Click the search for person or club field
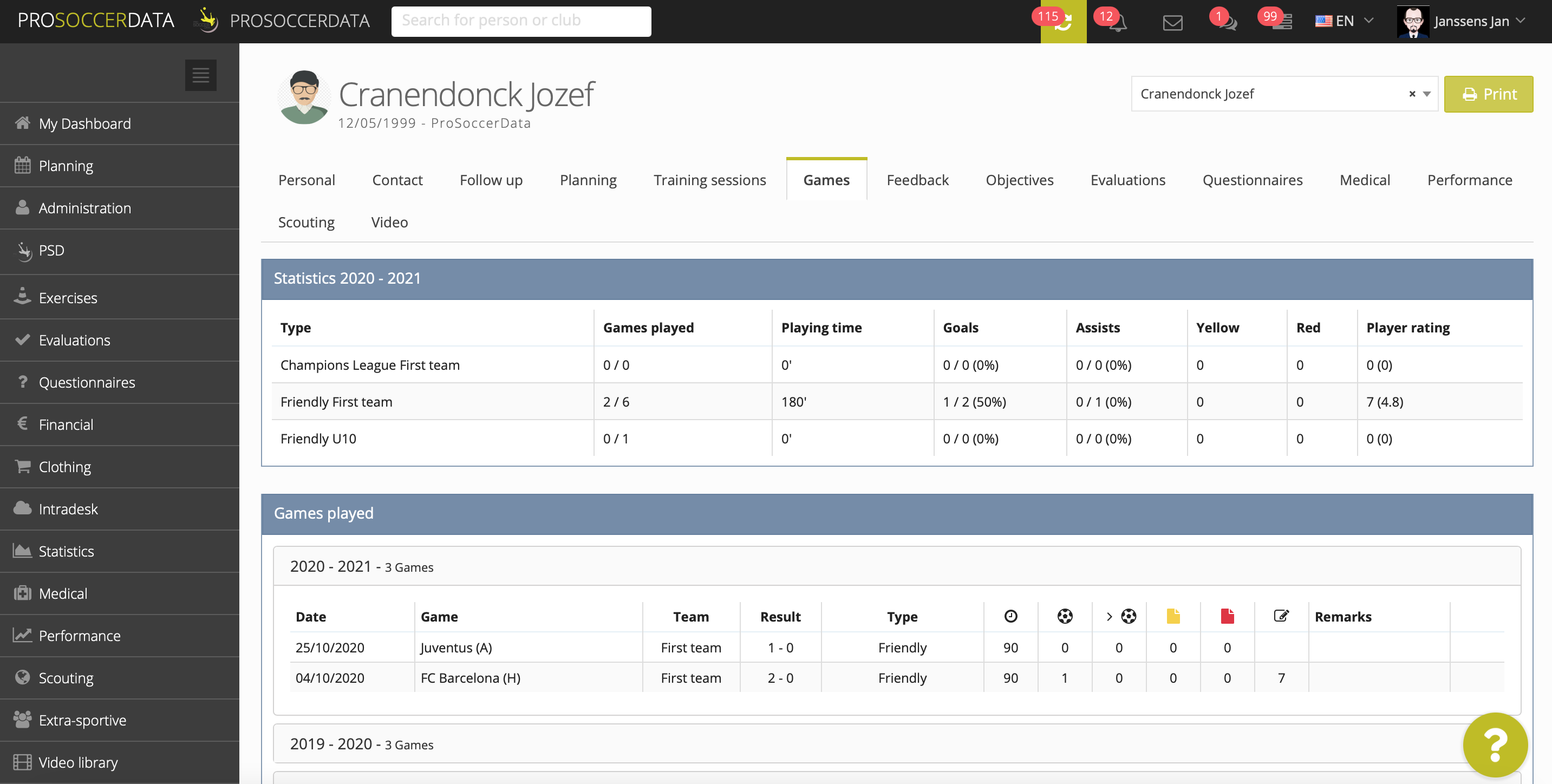The image size is (1552, 784). (520, 21)
